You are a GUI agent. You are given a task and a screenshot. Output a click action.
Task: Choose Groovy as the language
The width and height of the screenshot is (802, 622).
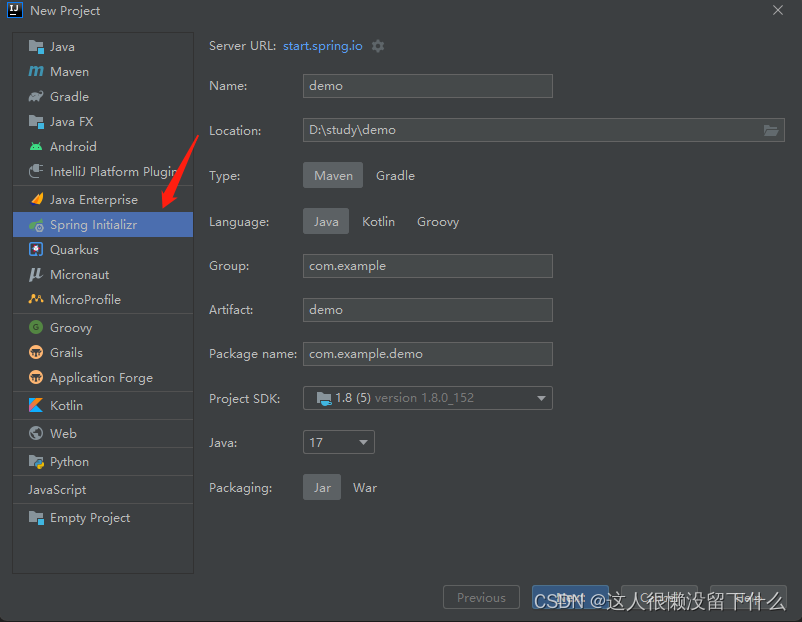[x=438, y=221]
